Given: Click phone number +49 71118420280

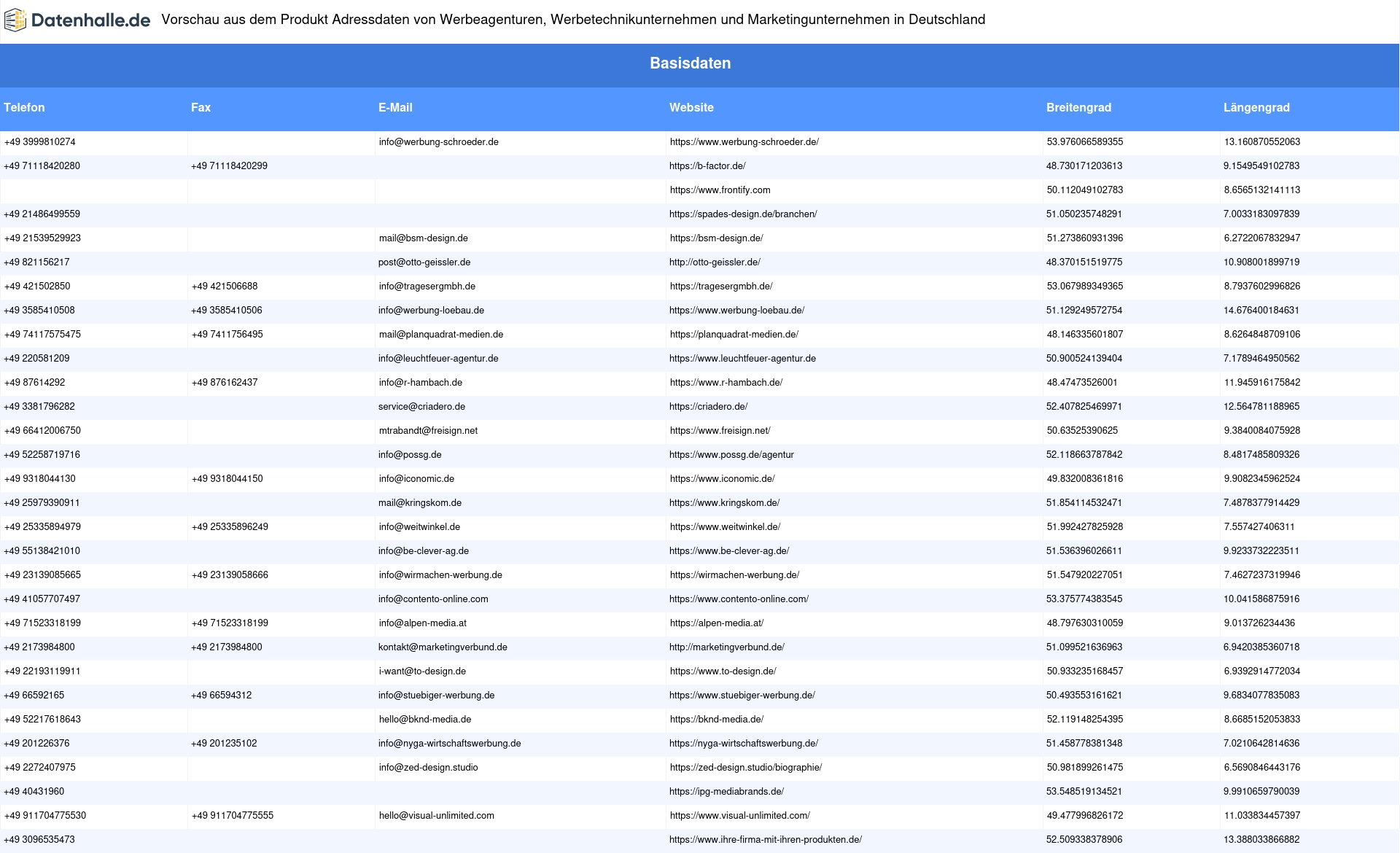Looking at the screenshot, I should click(x=42, y=166).
